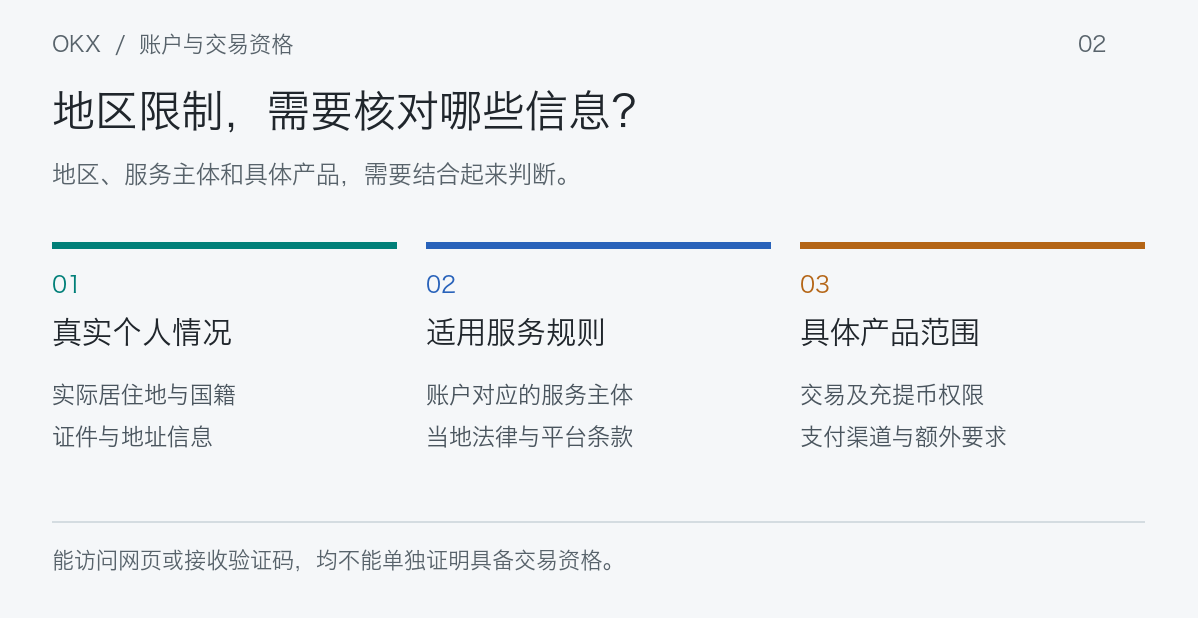The image size is (1198, 618).
Task: Select the 具体产品范围 heading
Action: click(889, 332)
